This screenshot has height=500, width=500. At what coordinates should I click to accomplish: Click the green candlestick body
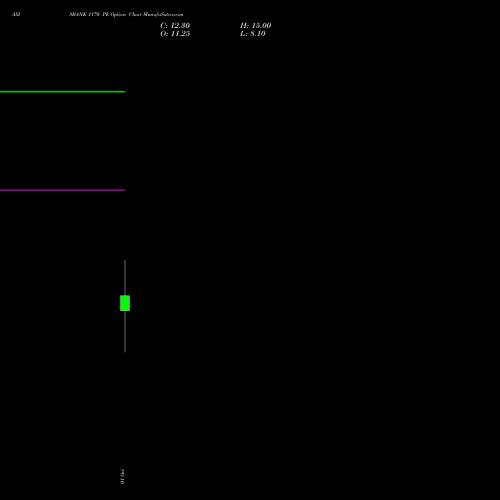tap(125, 303)
